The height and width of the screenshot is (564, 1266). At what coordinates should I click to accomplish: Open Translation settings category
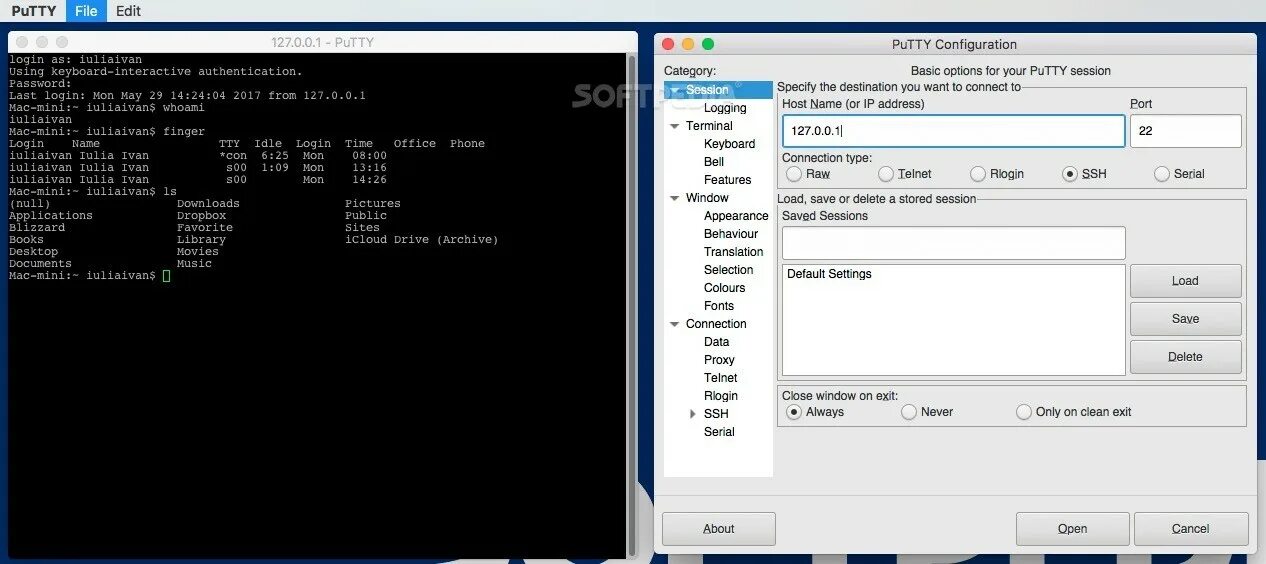click(733, 252)
